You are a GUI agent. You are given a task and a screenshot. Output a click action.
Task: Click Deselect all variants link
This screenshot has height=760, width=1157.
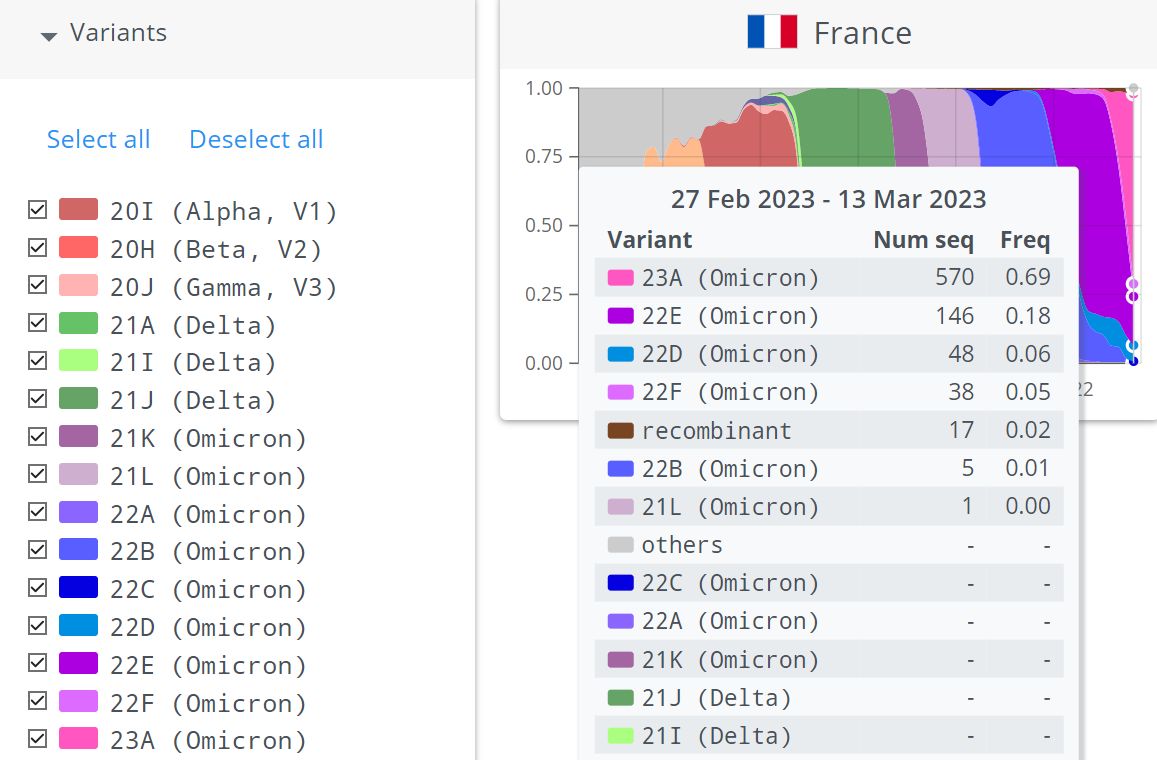click(256, 139)
